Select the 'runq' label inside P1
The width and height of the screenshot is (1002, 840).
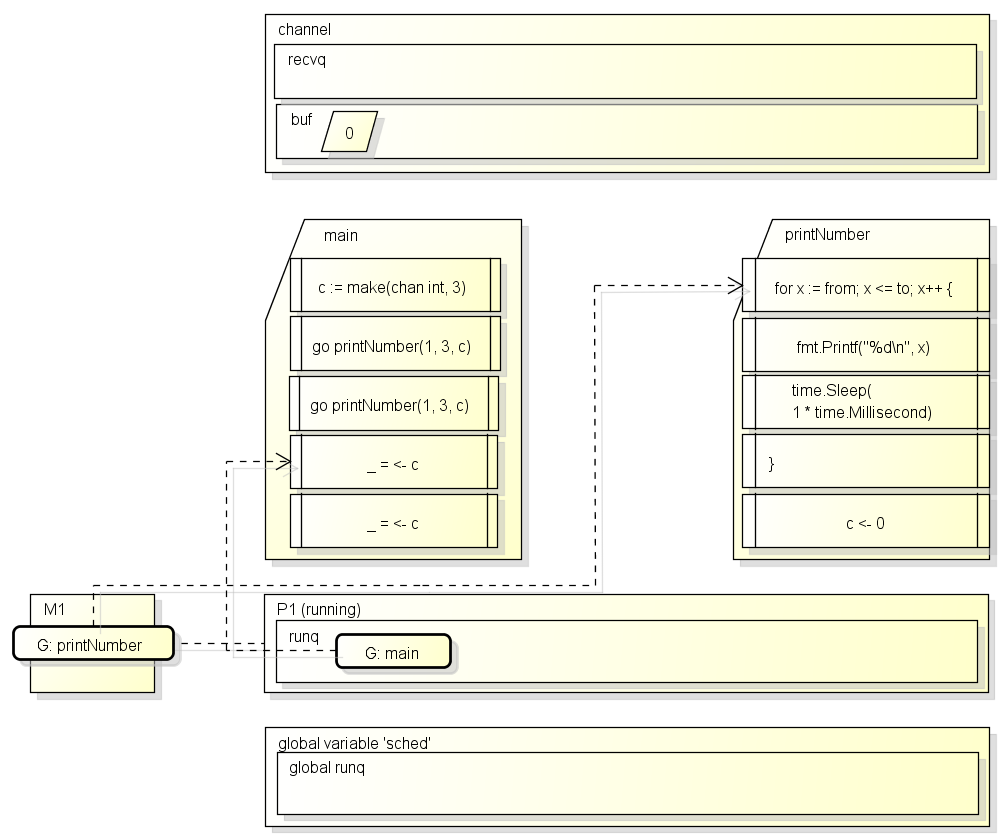coord(304,637)
